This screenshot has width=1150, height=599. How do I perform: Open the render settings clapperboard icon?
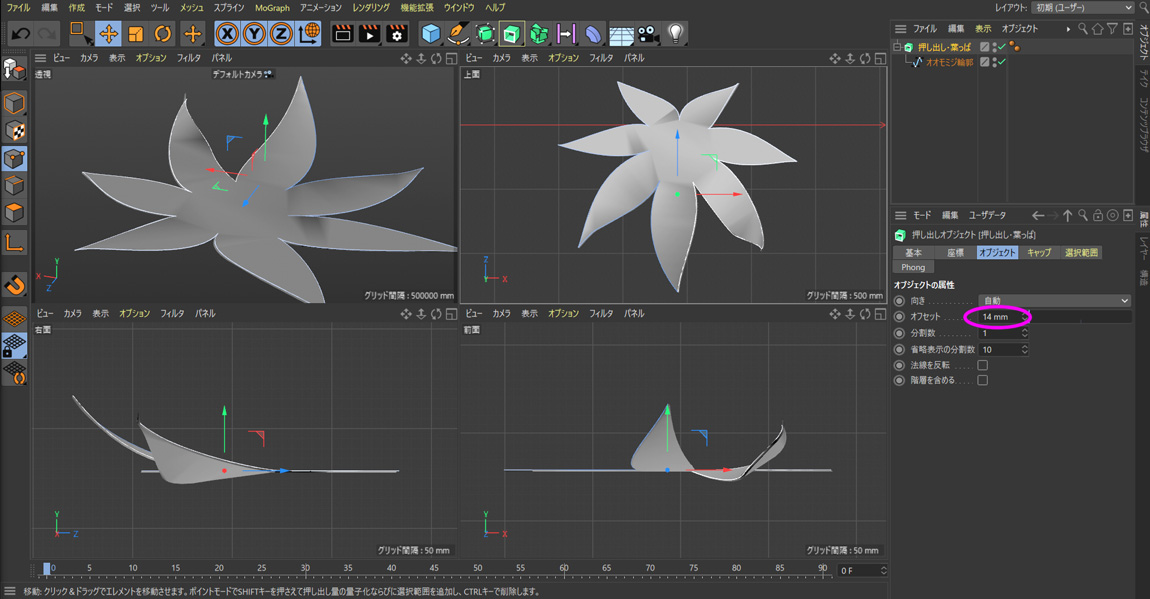(x=397, y=34)
